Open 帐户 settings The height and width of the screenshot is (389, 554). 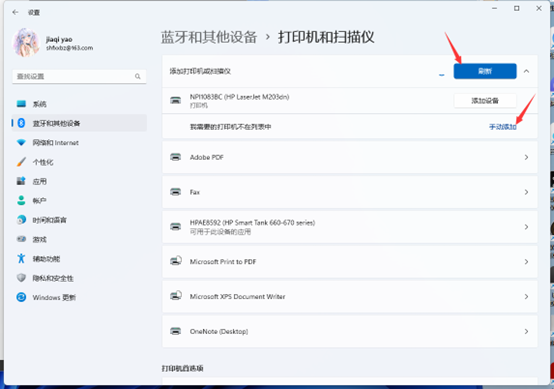coord(79,201)
